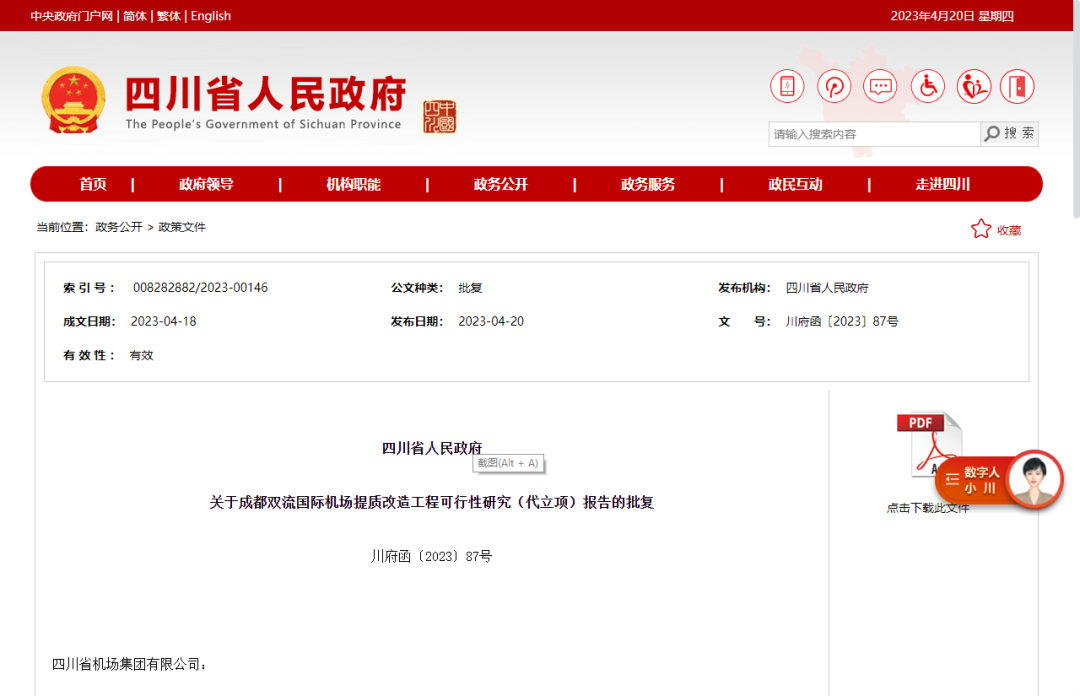The height and width of the screenshot is (696, 1080).
Task: Open the elderly care mode icon
Action: click(x=973, y=86)
